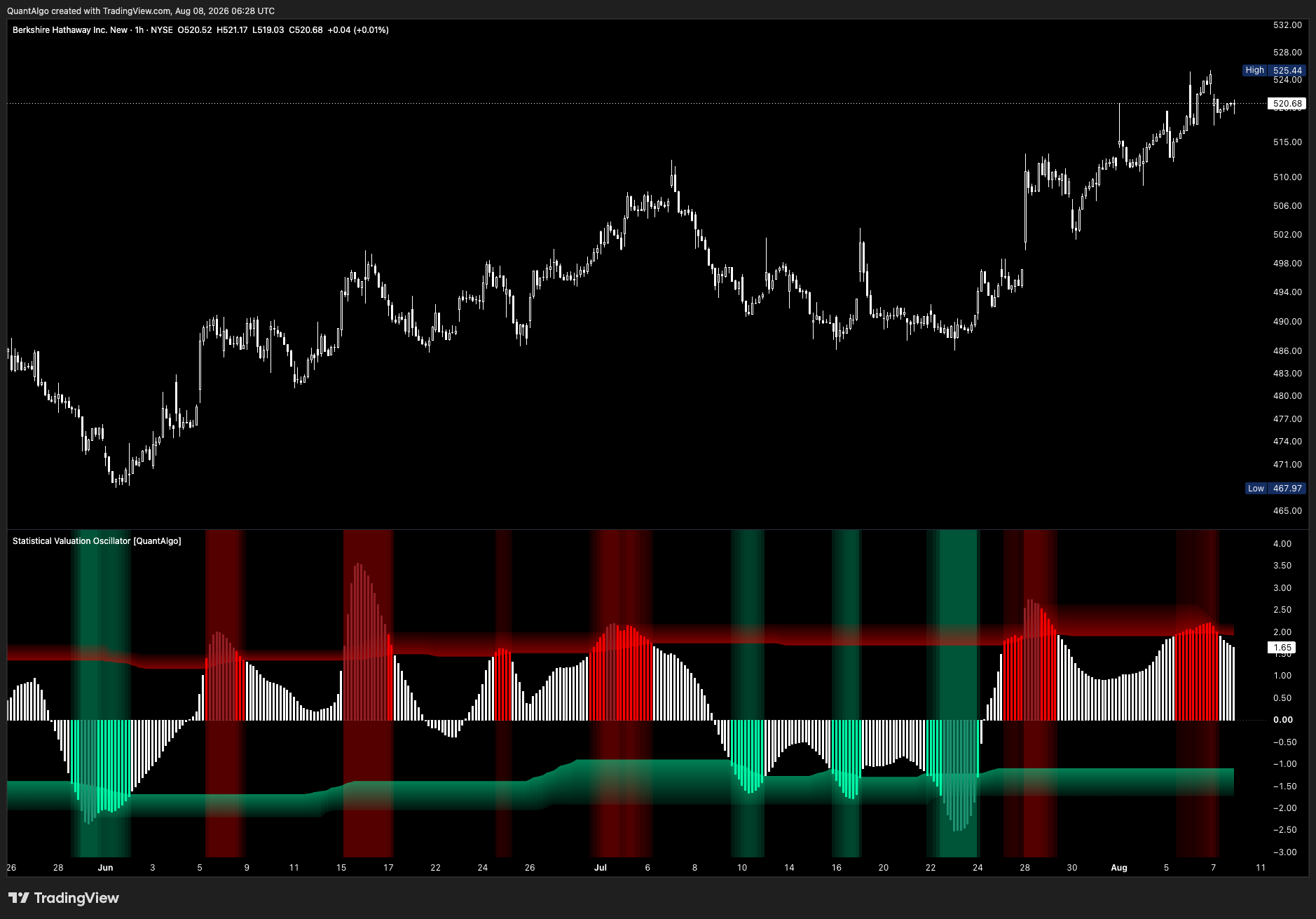
Task: Click the Berkshire Hathaway Inc. New symbol title
Action: coord(70,30)
